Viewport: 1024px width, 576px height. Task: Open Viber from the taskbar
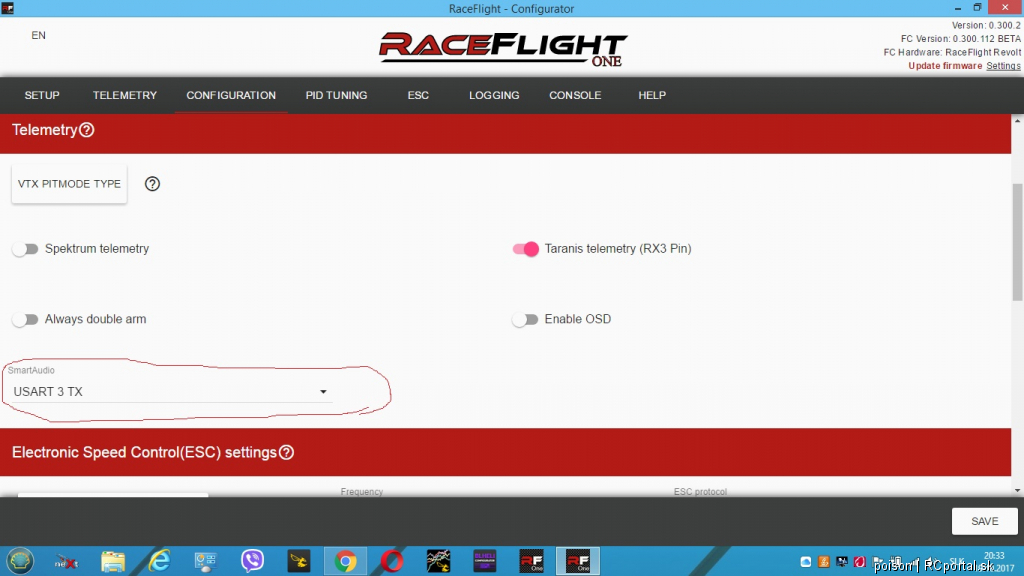pos(252,561)
